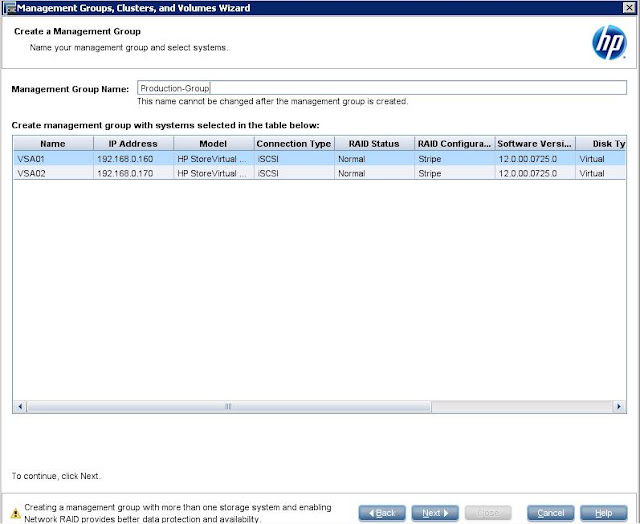Click scrollbar left arrow
This screenshot has height=524, width=640.
20,406
